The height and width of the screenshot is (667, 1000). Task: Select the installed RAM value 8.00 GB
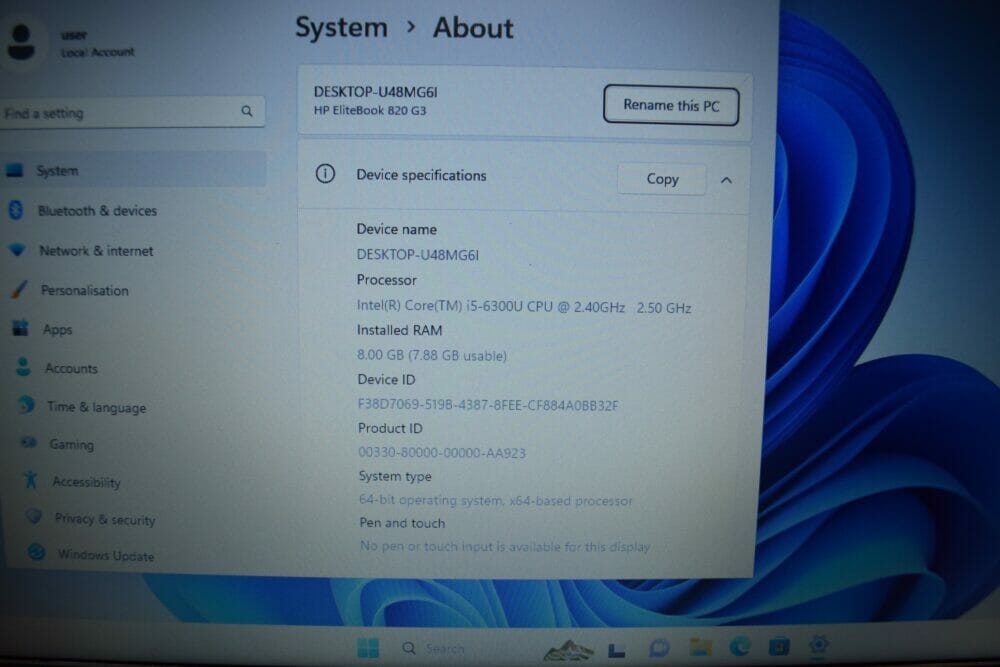click(432, 355)
